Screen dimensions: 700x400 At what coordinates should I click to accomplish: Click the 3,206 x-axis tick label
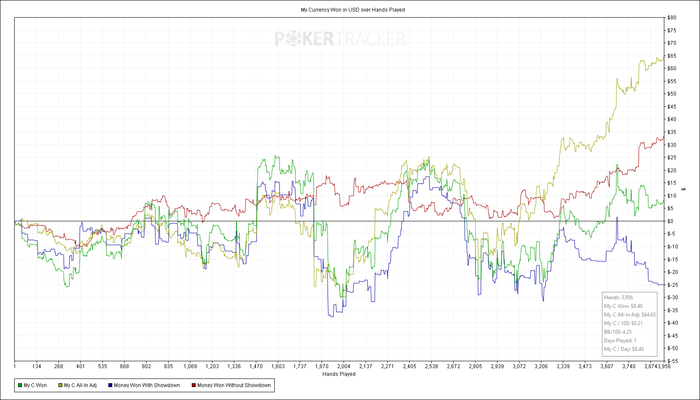pos(541,366)
